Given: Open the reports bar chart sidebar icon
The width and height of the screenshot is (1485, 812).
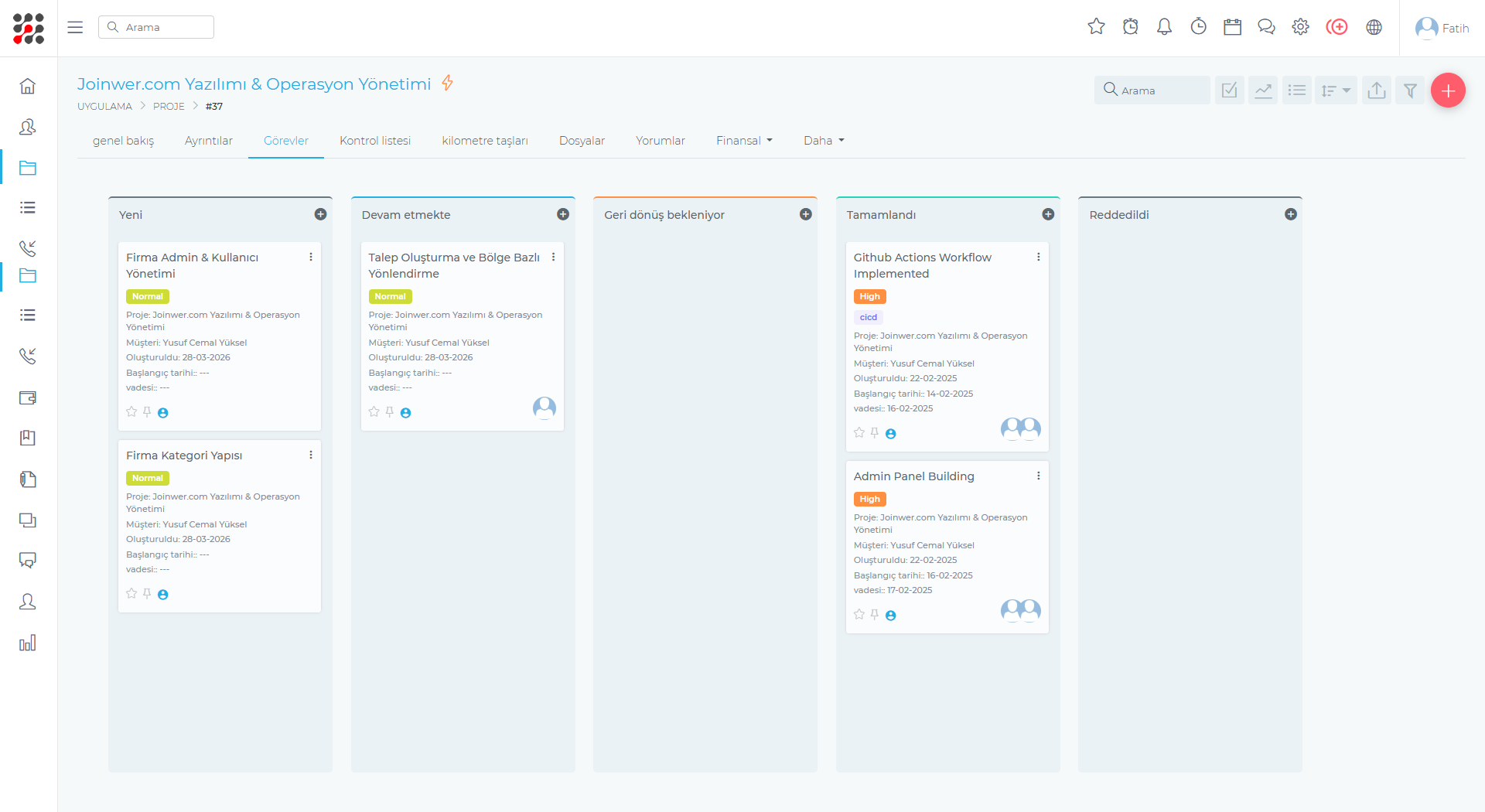Looking at the screenshot, I should point(28,643).
